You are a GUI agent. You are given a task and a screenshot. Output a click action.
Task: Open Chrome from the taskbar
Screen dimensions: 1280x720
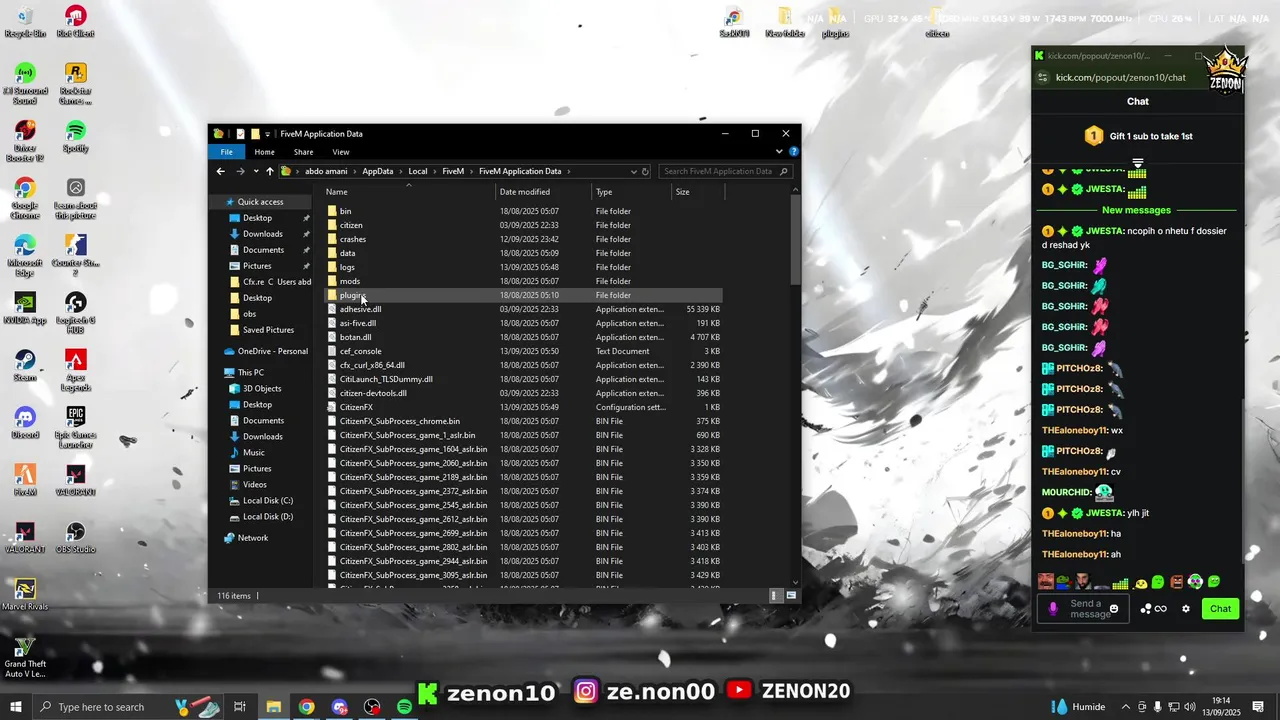(x=306, y=707)
